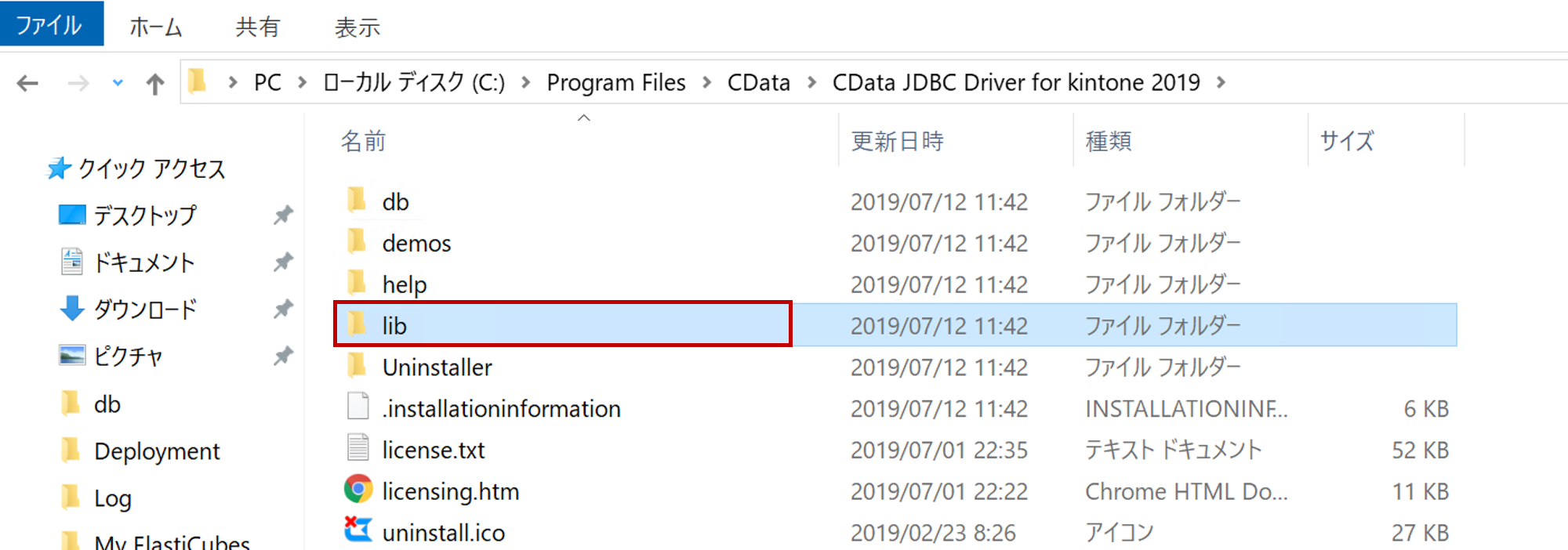Select CData JDBC Driver for kintone 2019 breadcrumb
Image resolution: width=1568 pixels, height=550 pixels.
click(x=1016, y=82)
